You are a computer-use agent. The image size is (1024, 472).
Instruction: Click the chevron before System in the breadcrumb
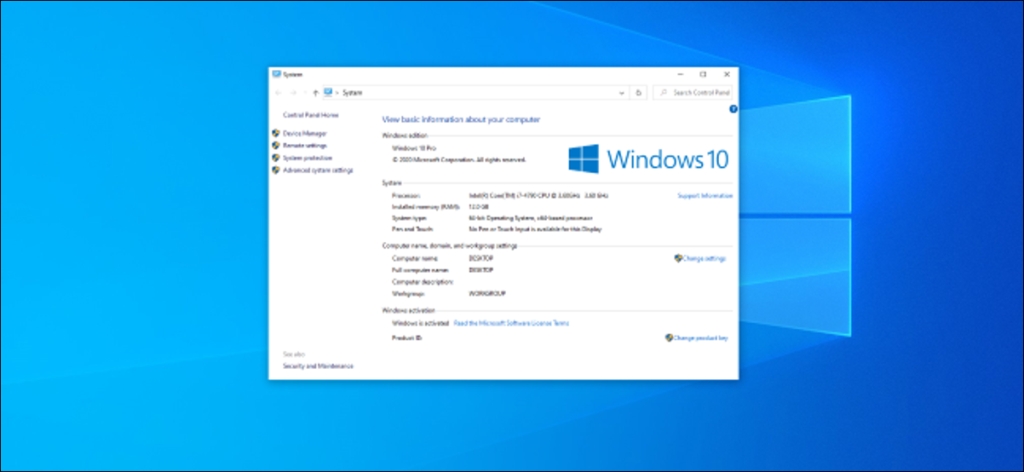click(x=337, y=93)
